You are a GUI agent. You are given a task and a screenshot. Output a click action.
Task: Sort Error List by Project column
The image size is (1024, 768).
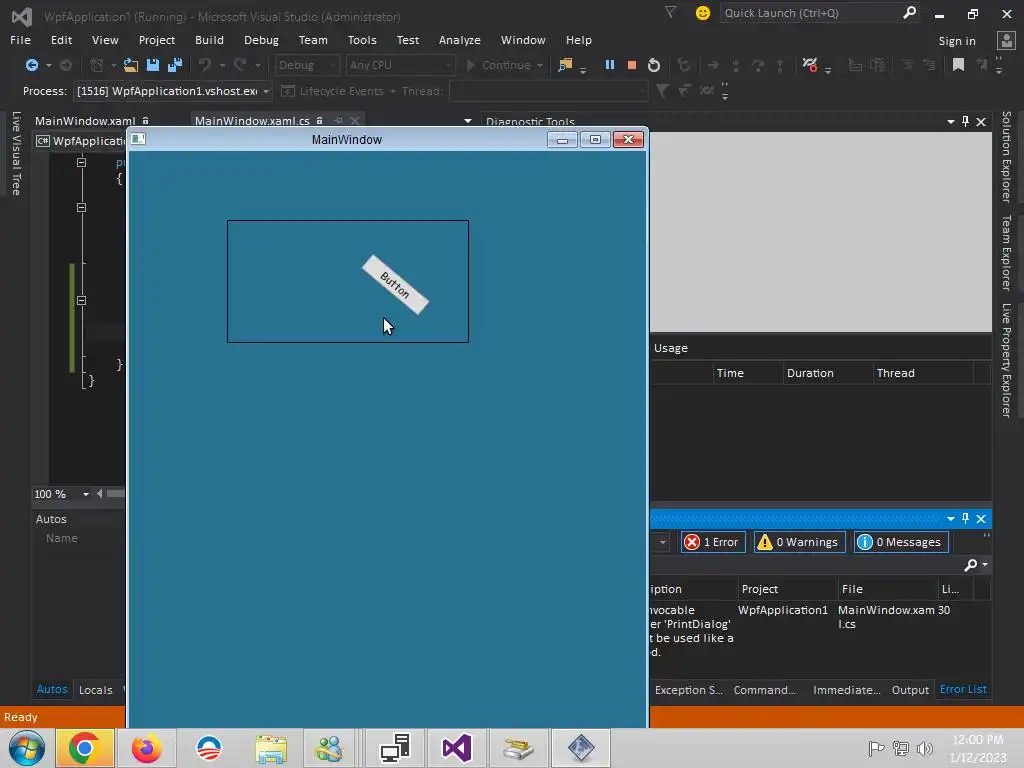click(x=788, y=589)
